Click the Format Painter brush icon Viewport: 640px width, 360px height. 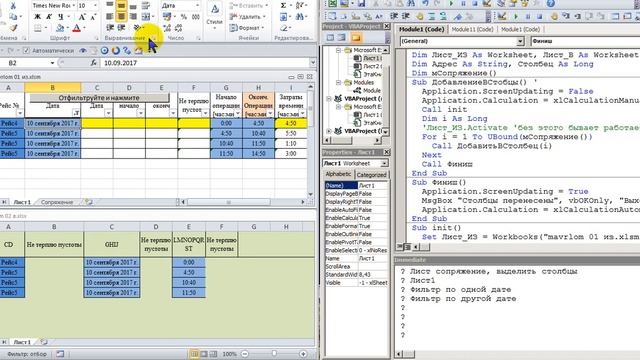[13, 28]
